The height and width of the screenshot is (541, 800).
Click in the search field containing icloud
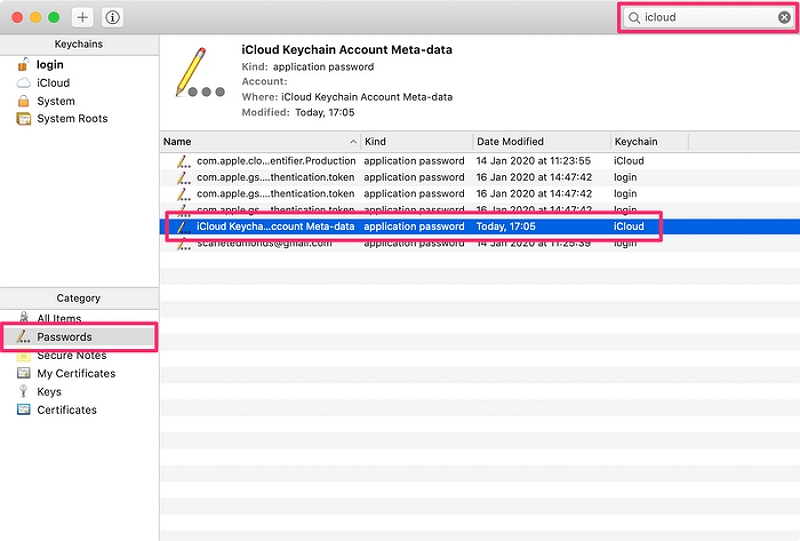(x=708, y=17)
